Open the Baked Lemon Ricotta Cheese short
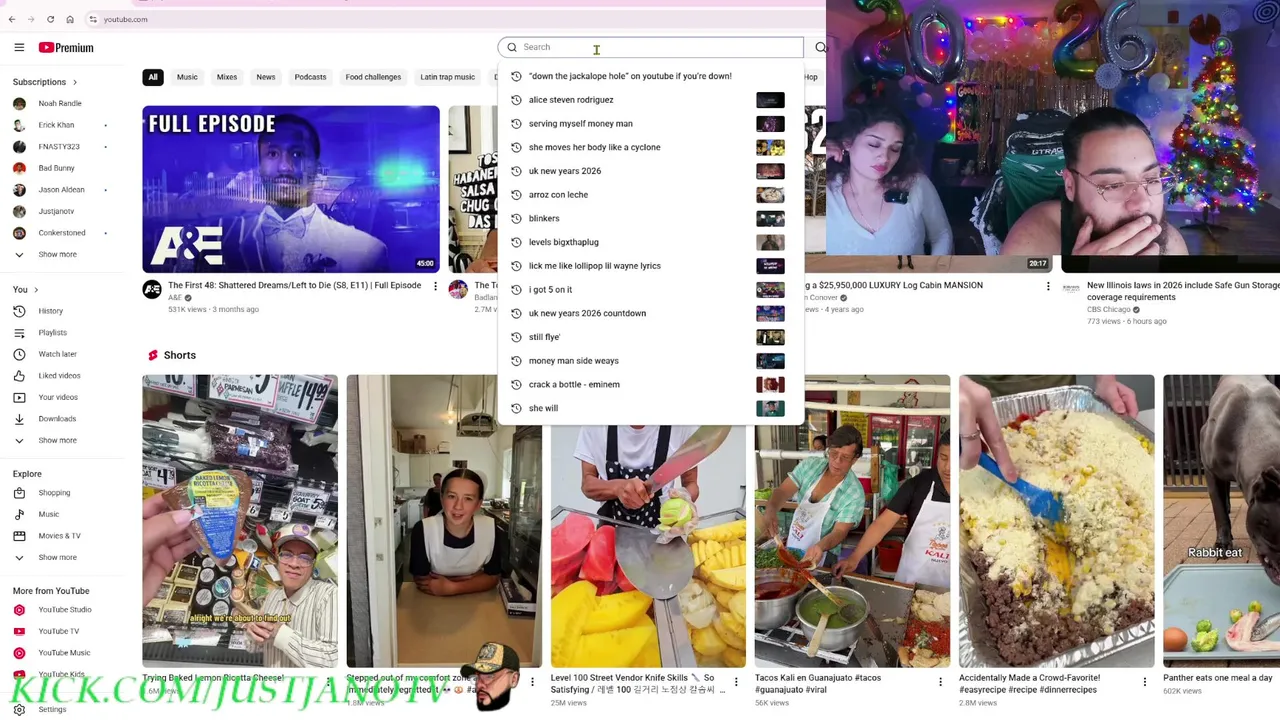Screen dimensions: 1280x720 pos(240,520)
